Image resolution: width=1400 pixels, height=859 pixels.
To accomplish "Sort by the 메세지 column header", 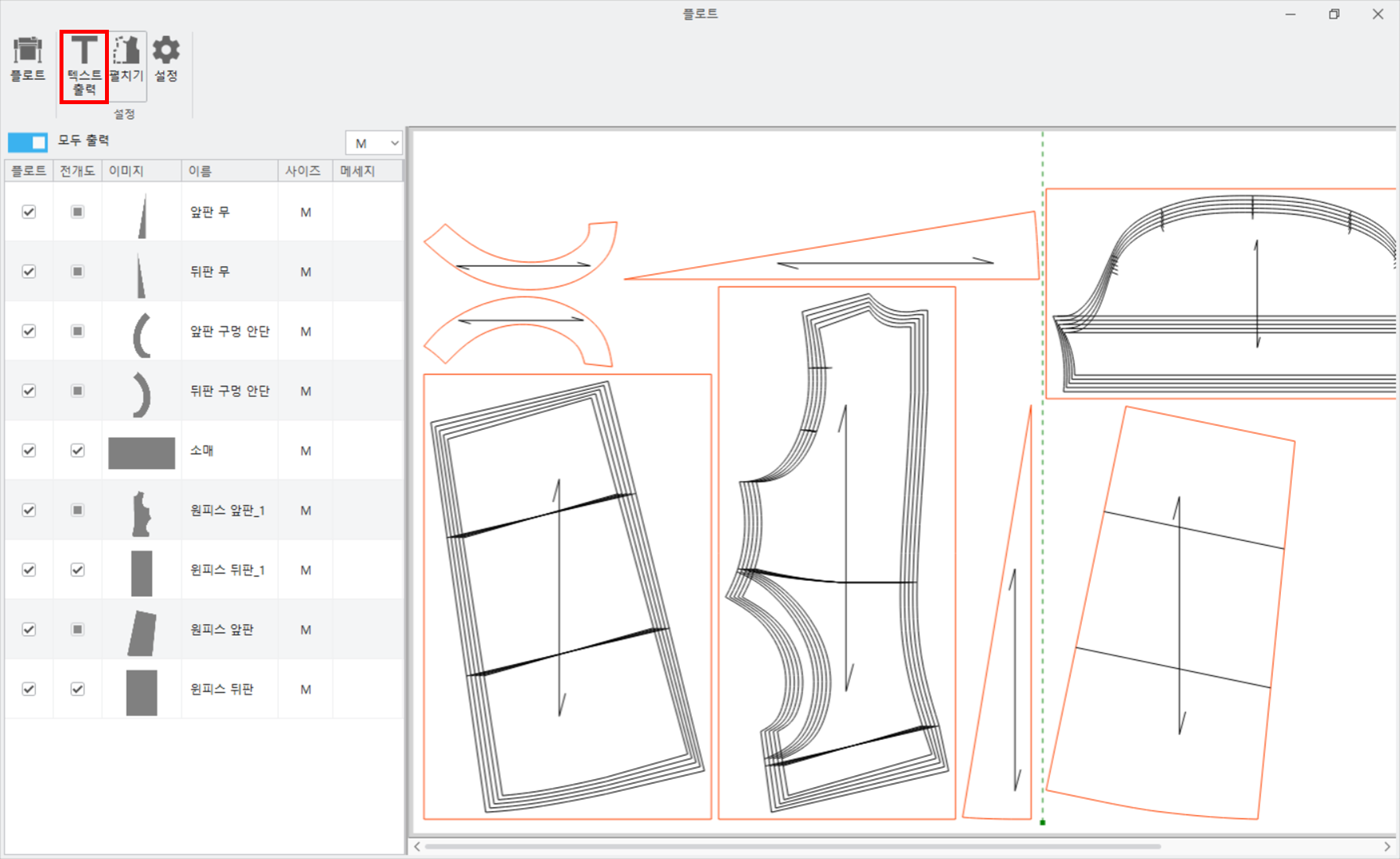I will point(368,171).
